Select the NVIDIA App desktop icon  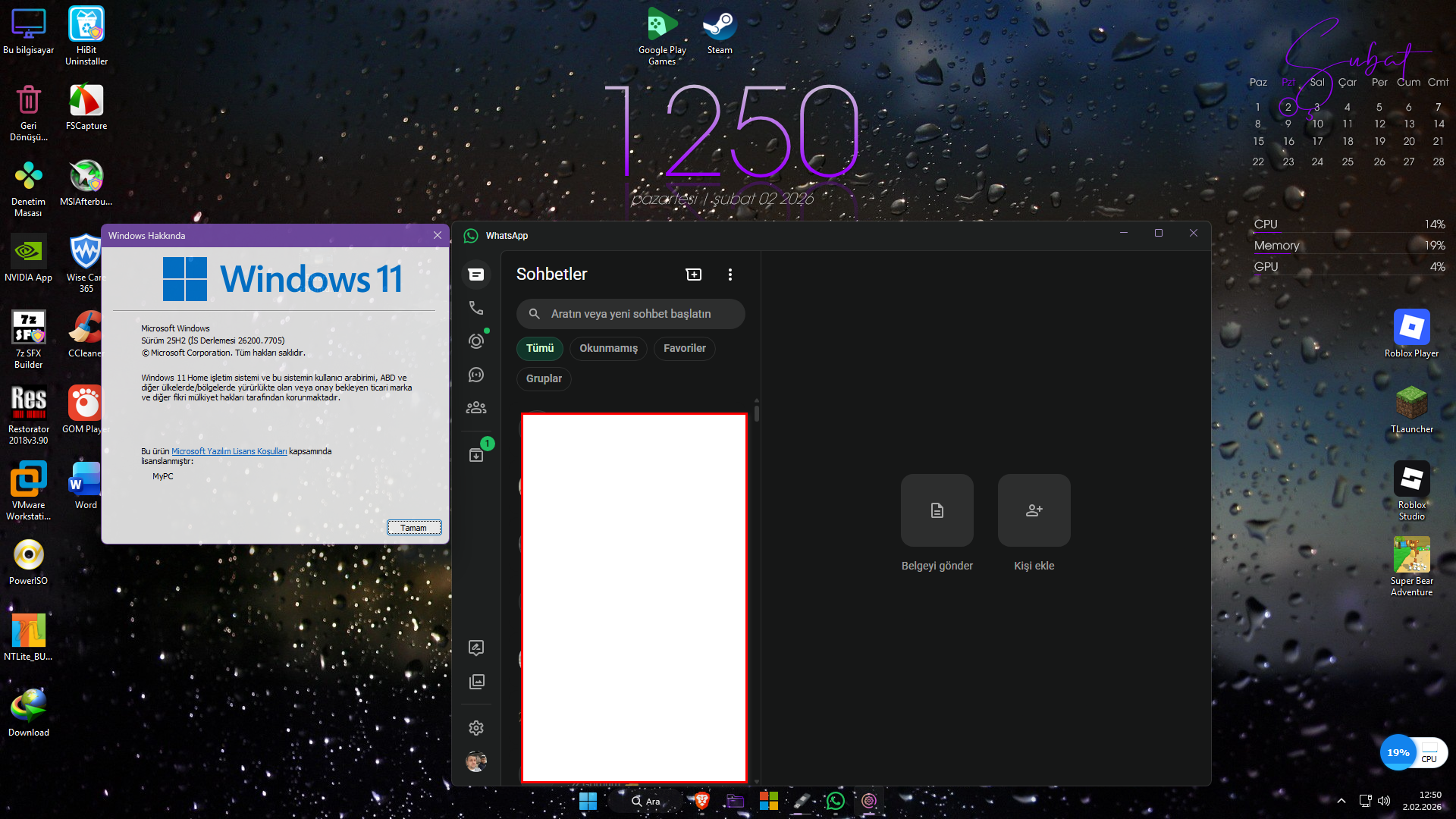(x=29, y=259)
